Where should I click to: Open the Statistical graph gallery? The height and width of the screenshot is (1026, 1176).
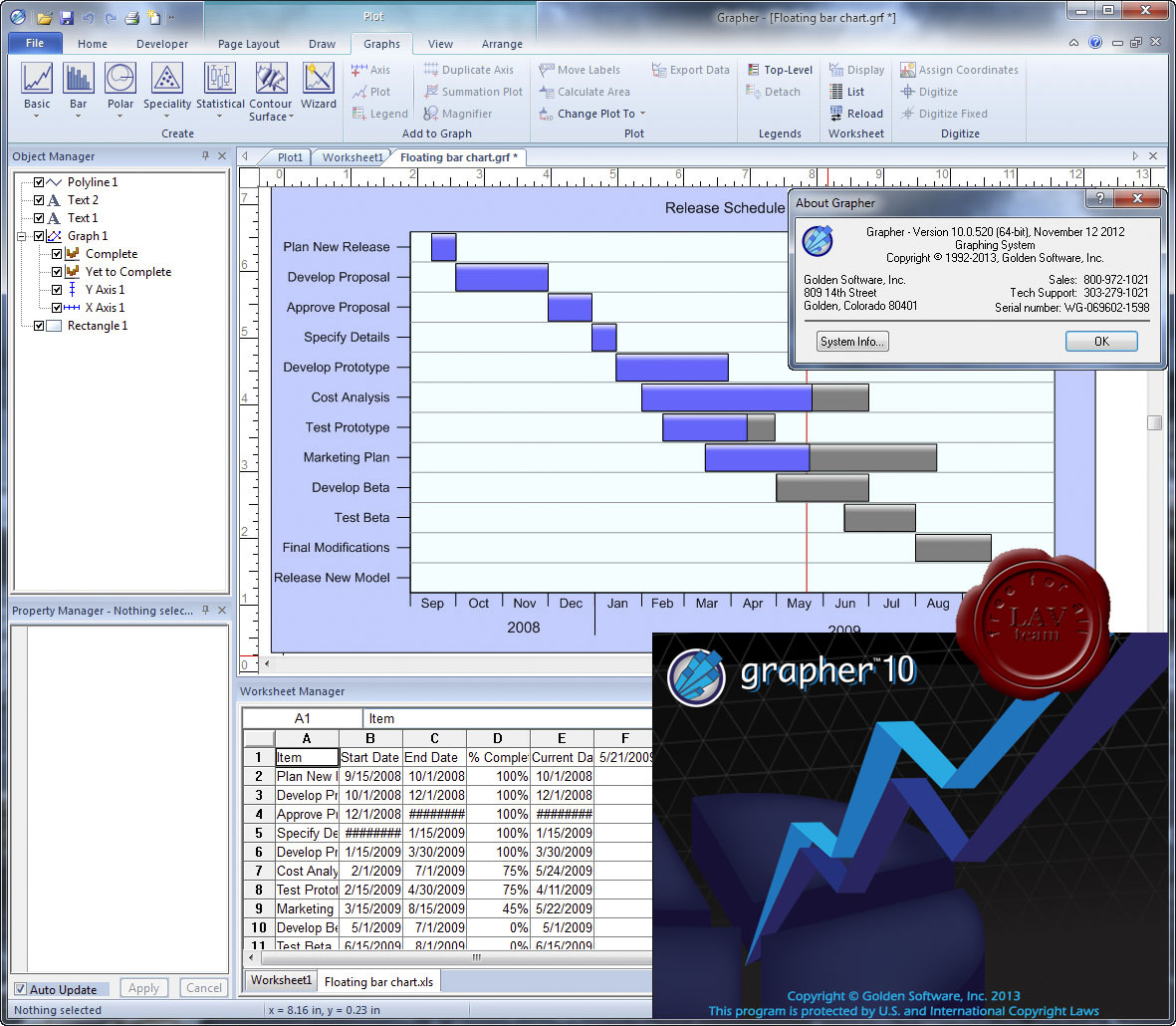pyautogui.click(x=220, y=90)
